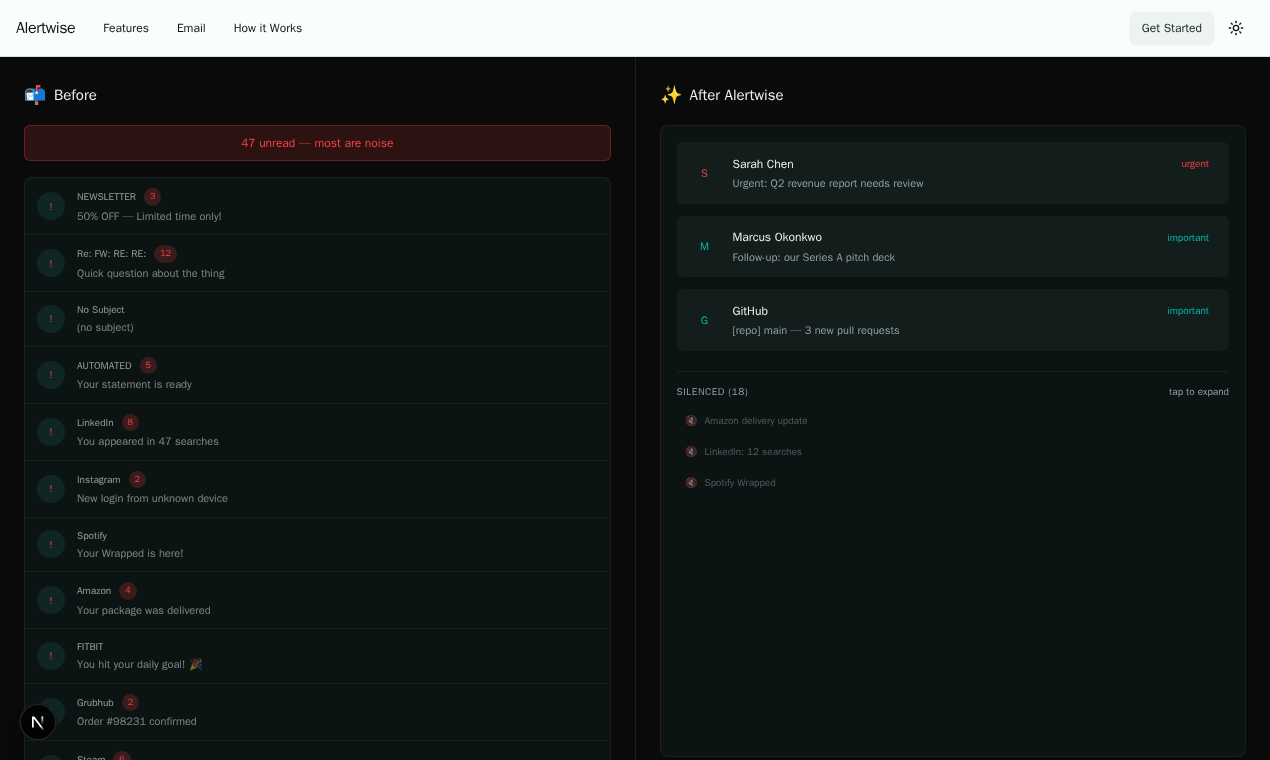Click the exclamation icon on Re: FW: row
The width and height of the screenshot is (1270, 760).
51,263
